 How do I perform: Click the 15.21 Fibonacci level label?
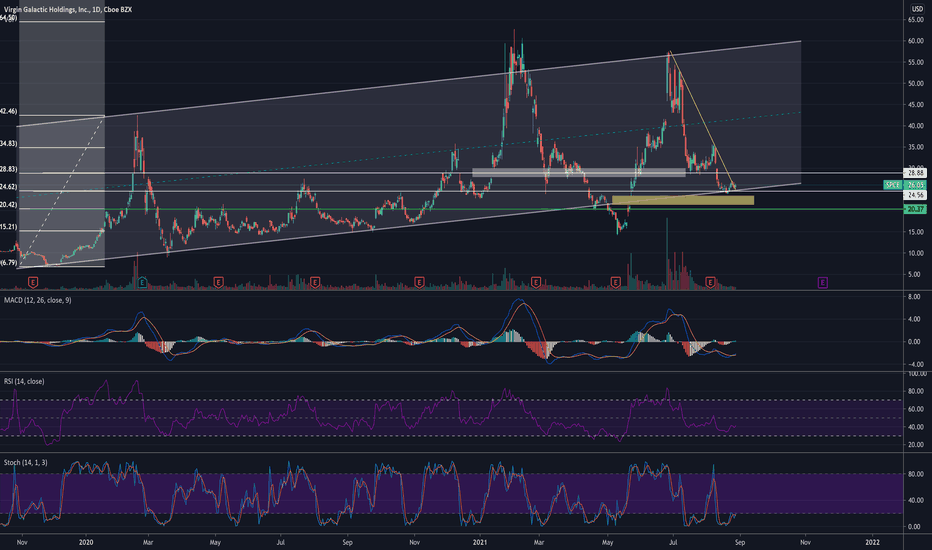coord(9,227)
